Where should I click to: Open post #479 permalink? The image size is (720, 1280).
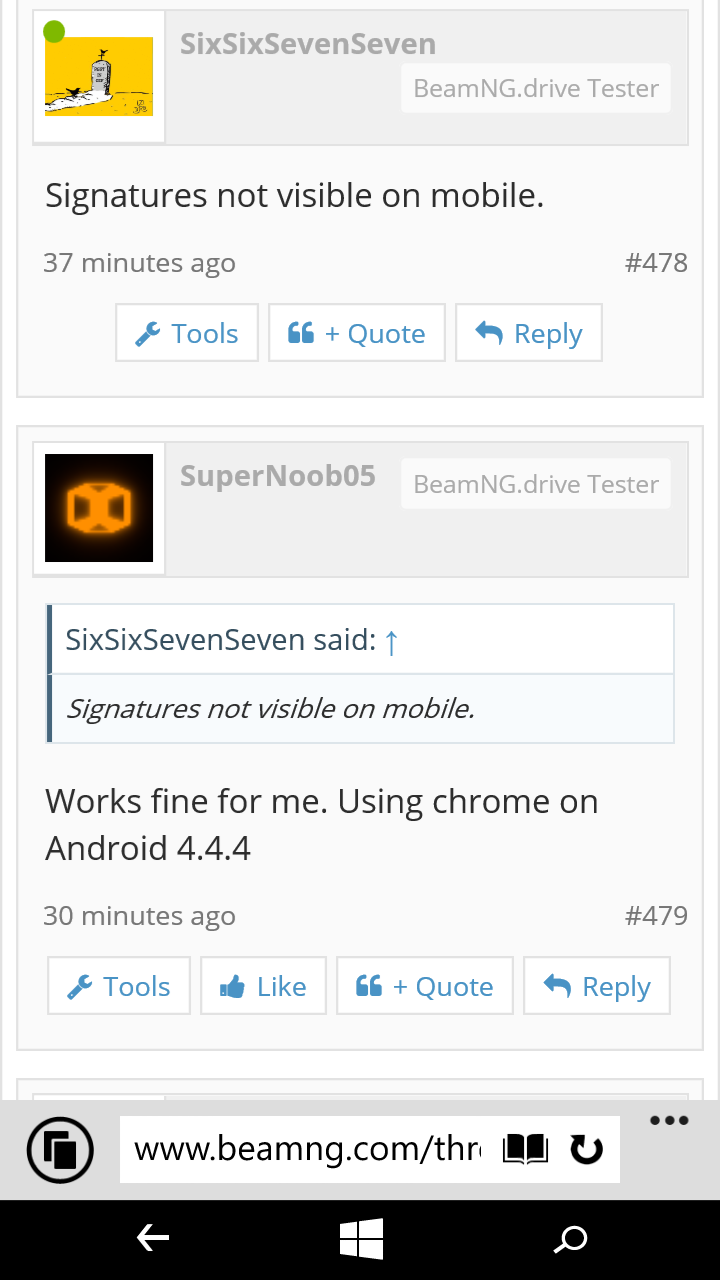(x=656, y=915)
